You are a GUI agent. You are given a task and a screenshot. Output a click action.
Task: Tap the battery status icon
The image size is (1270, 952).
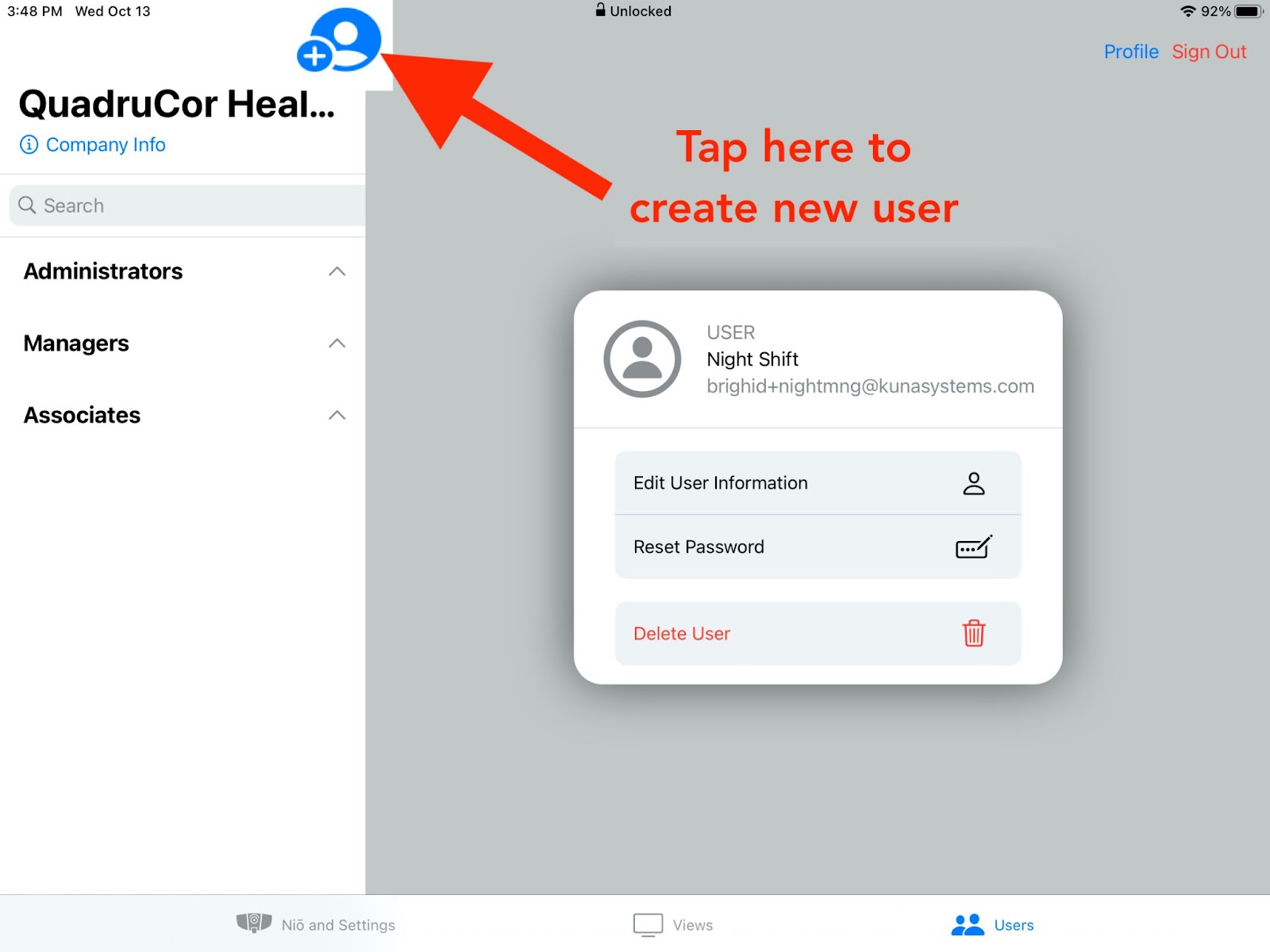click(1248, 11)
